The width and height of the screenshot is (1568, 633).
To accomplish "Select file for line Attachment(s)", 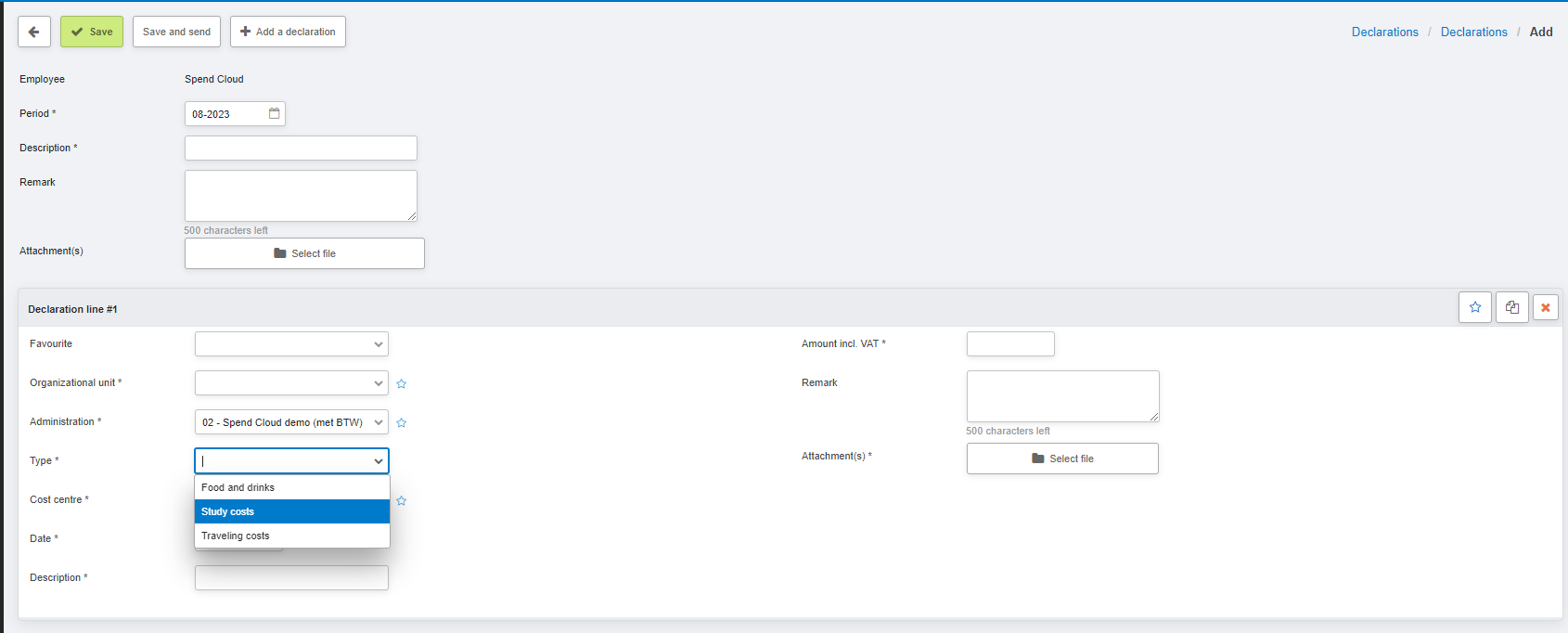I will coord(1062,459).
